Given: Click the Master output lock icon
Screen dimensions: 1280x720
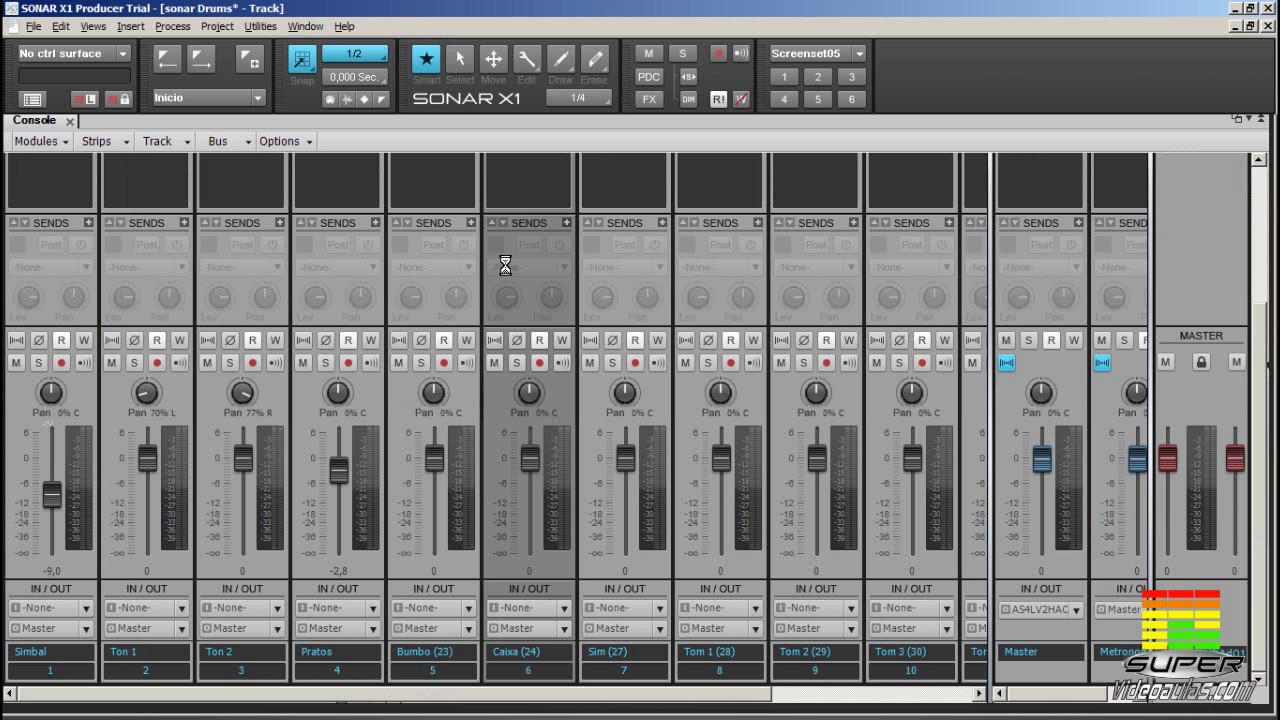Looking at the screenshot, I should point(1201,362).
